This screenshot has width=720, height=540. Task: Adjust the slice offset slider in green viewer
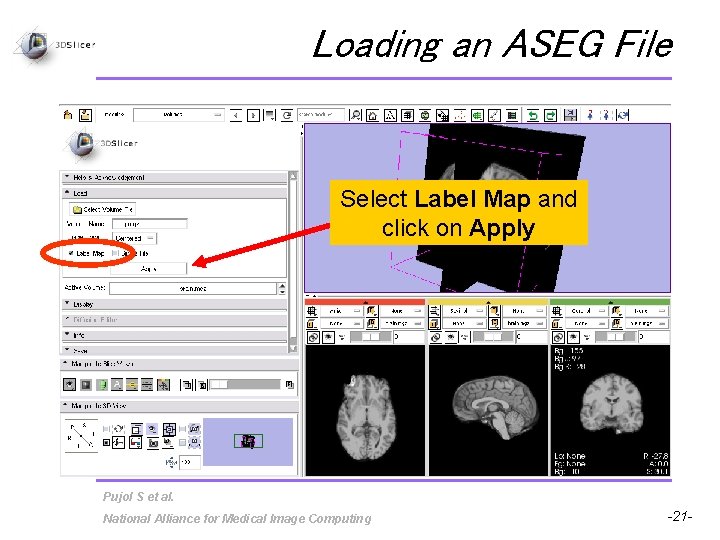pos(615,337)
